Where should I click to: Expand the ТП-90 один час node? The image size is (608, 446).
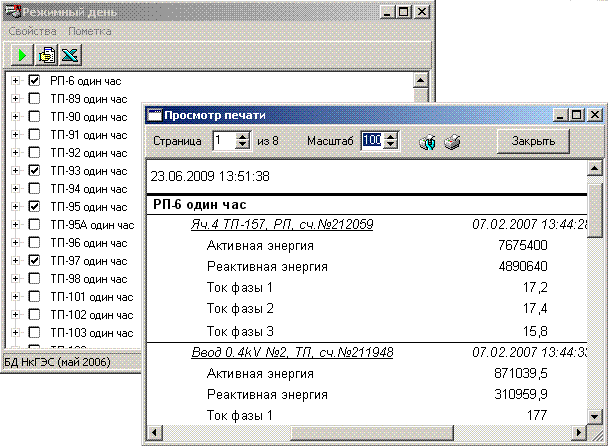(x=15, y=116)
